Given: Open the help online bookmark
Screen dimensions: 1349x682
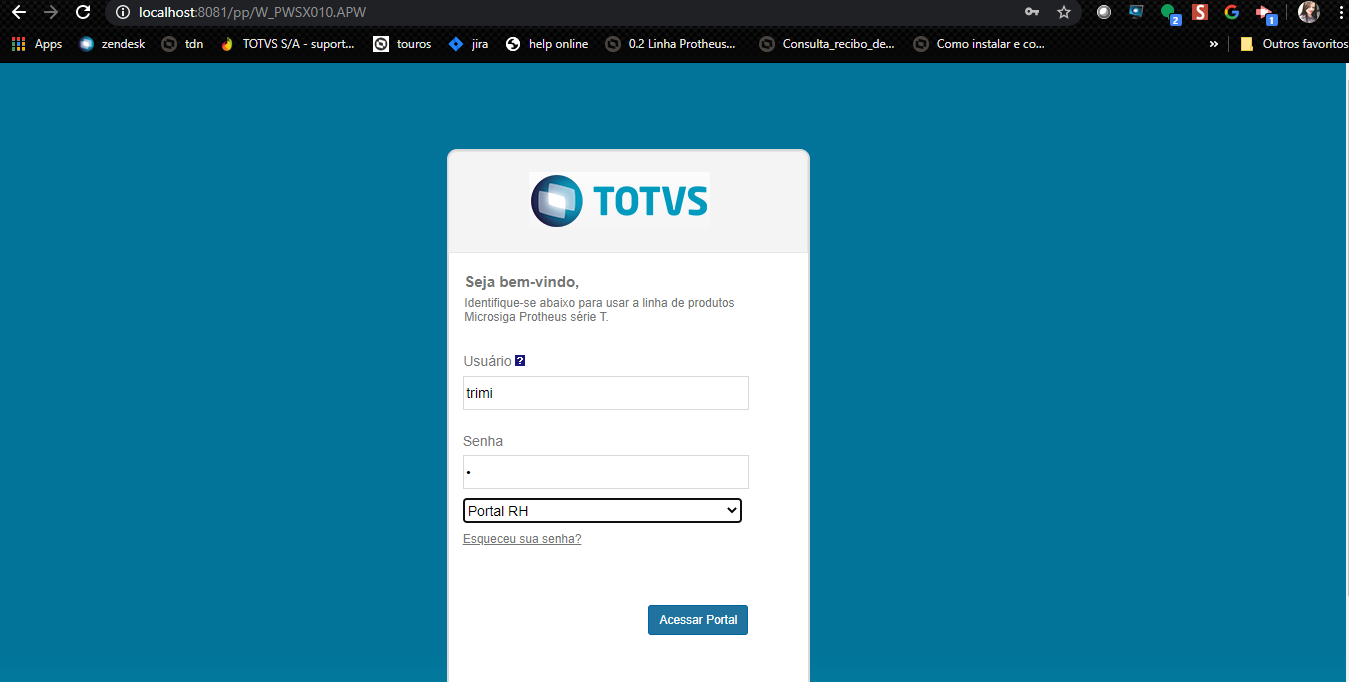Looking at the screenshot, I should pyautogui.click(x=547, y=44).
